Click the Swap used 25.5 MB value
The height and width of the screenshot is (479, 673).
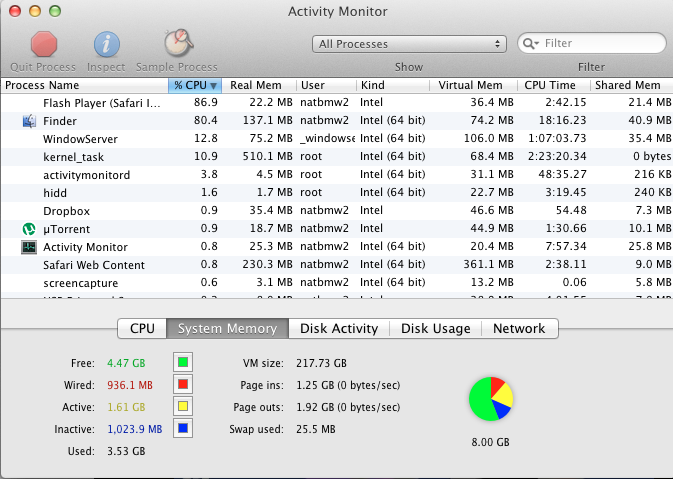tap(316, 429)
